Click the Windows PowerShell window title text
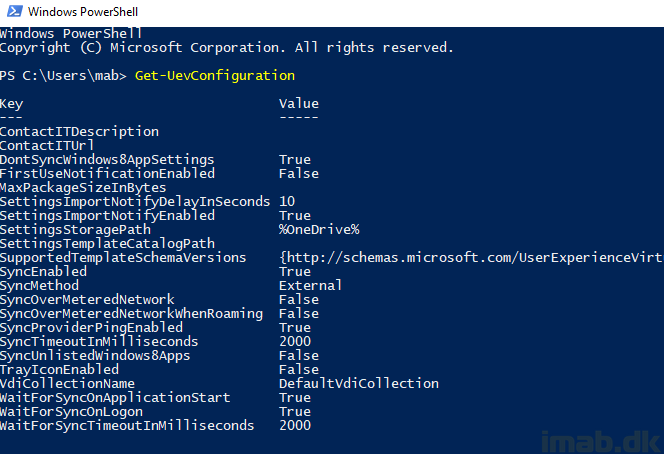Image resolution: width=664 pixels, height=454 pixels. [x=83, y=12]
